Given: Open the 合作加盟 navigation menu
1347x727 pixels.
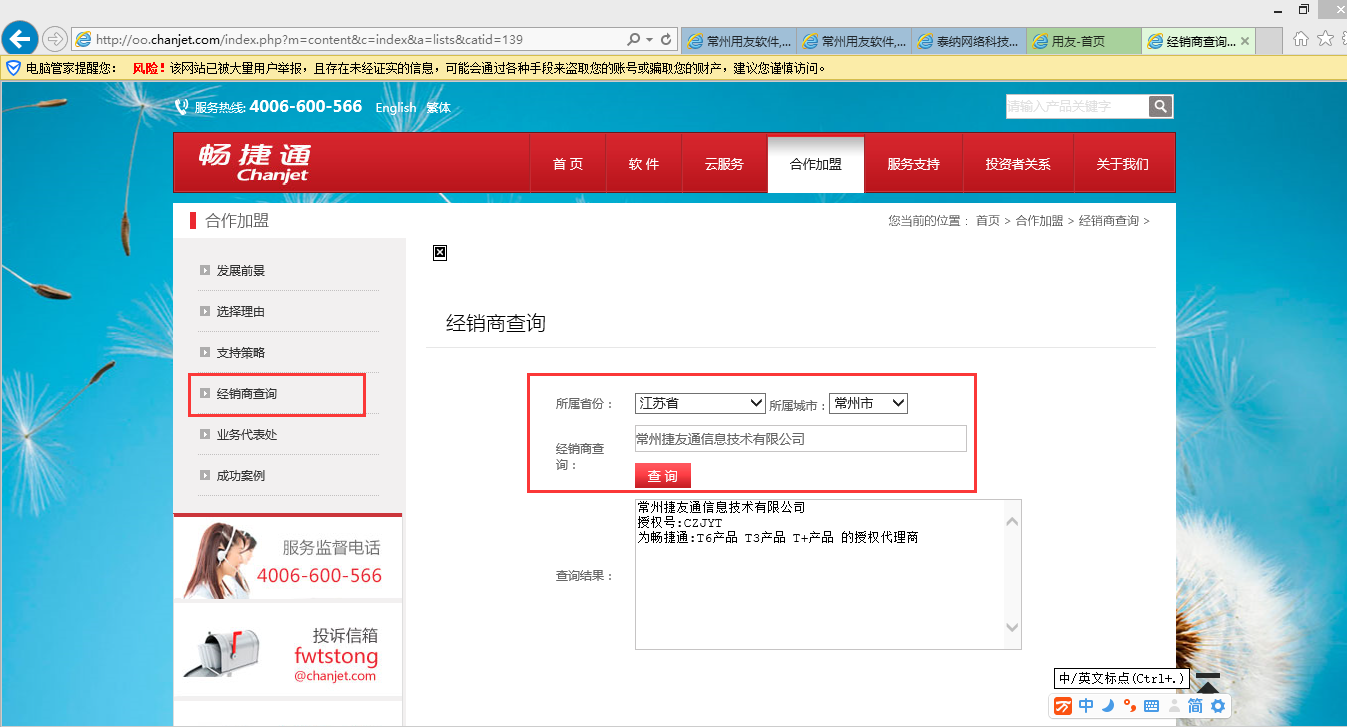Looking at the screenshot, I should coord(816,164).
